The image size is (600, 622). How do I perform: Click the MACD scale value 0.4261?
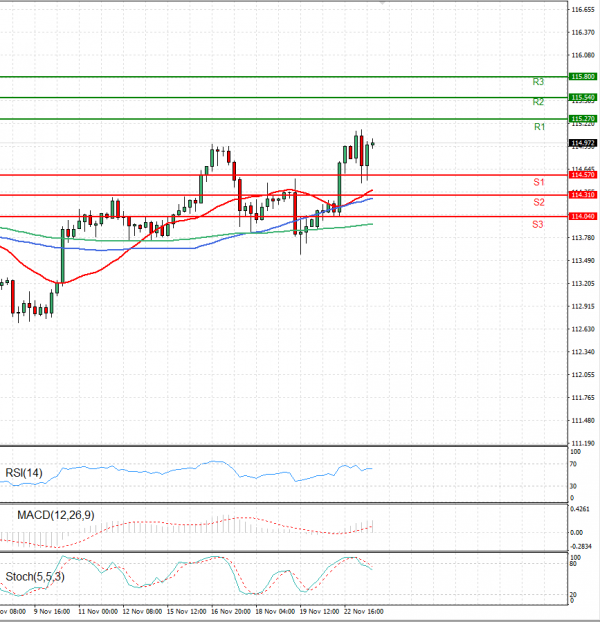pos(580,509)
